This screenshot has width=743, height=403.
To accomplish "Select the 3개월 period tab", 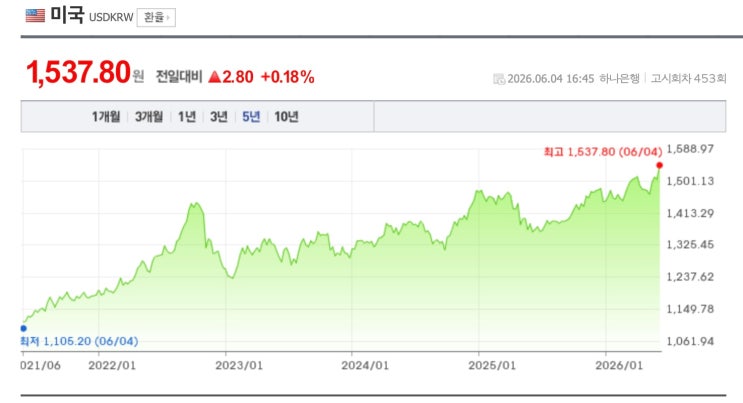I will click(x=149, y=117).
